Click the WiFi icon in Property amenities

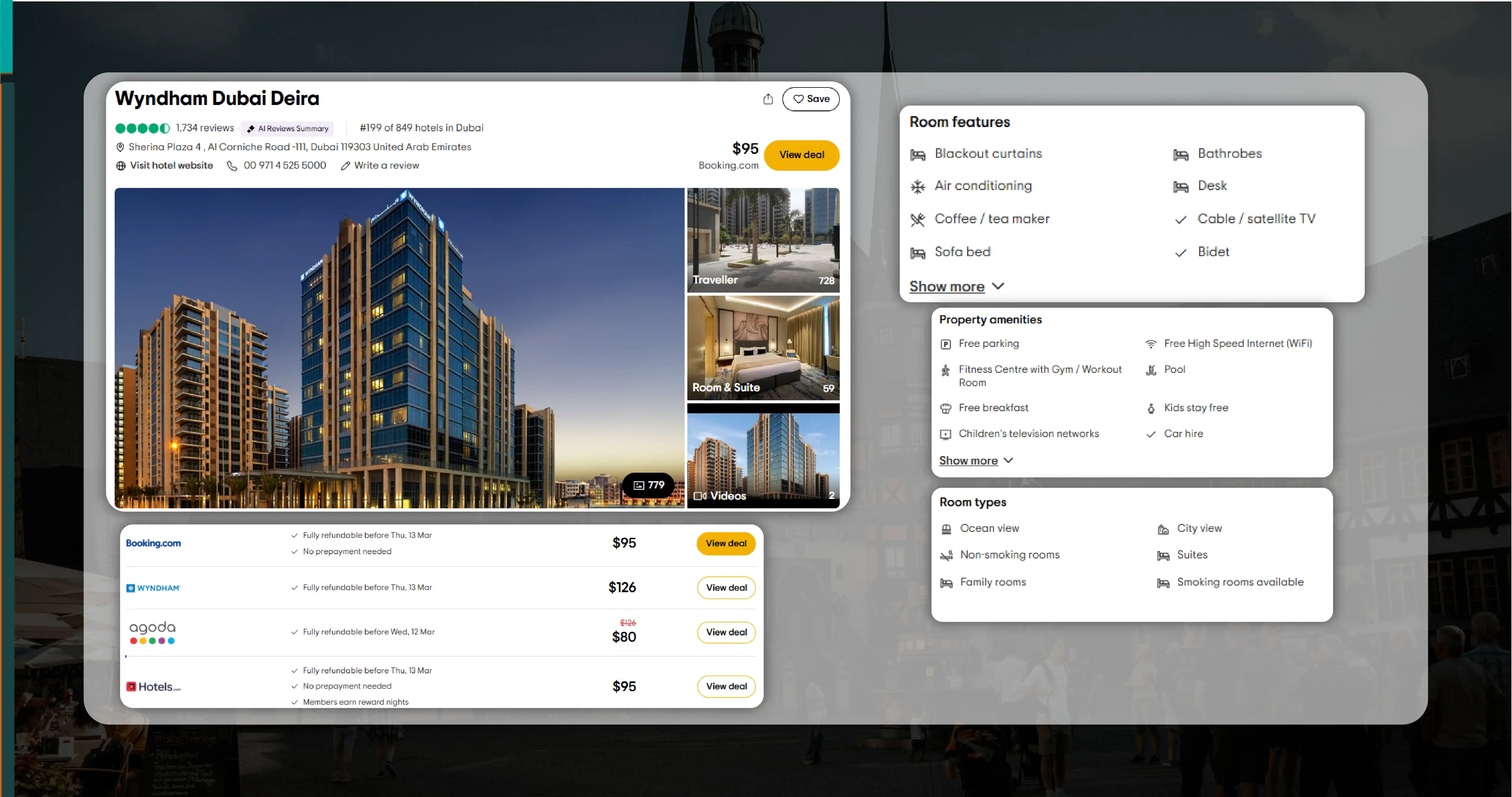pyautogui.click(x=1151, y=344)
